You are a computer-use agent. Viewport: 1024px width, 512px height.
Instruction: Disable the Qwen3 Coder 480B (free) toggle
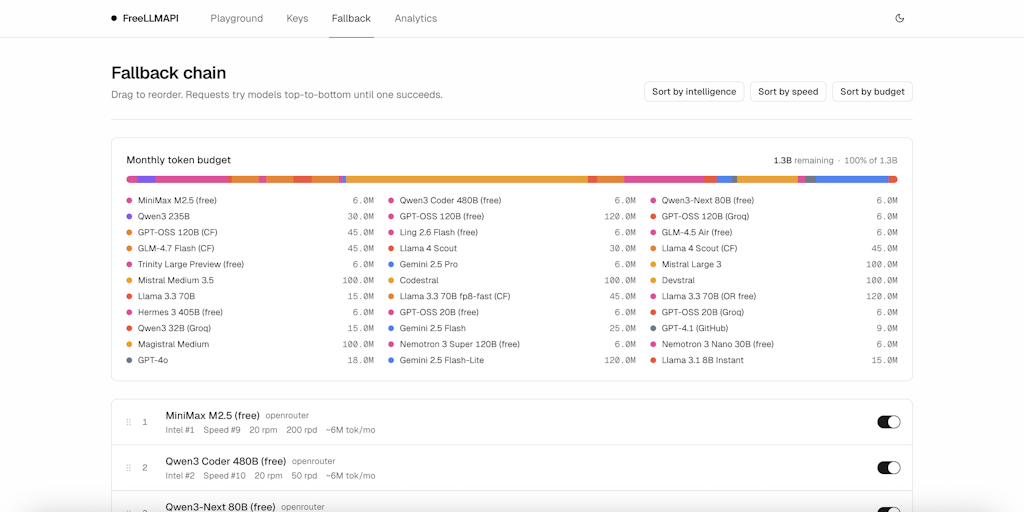click(x=888, y=468)
